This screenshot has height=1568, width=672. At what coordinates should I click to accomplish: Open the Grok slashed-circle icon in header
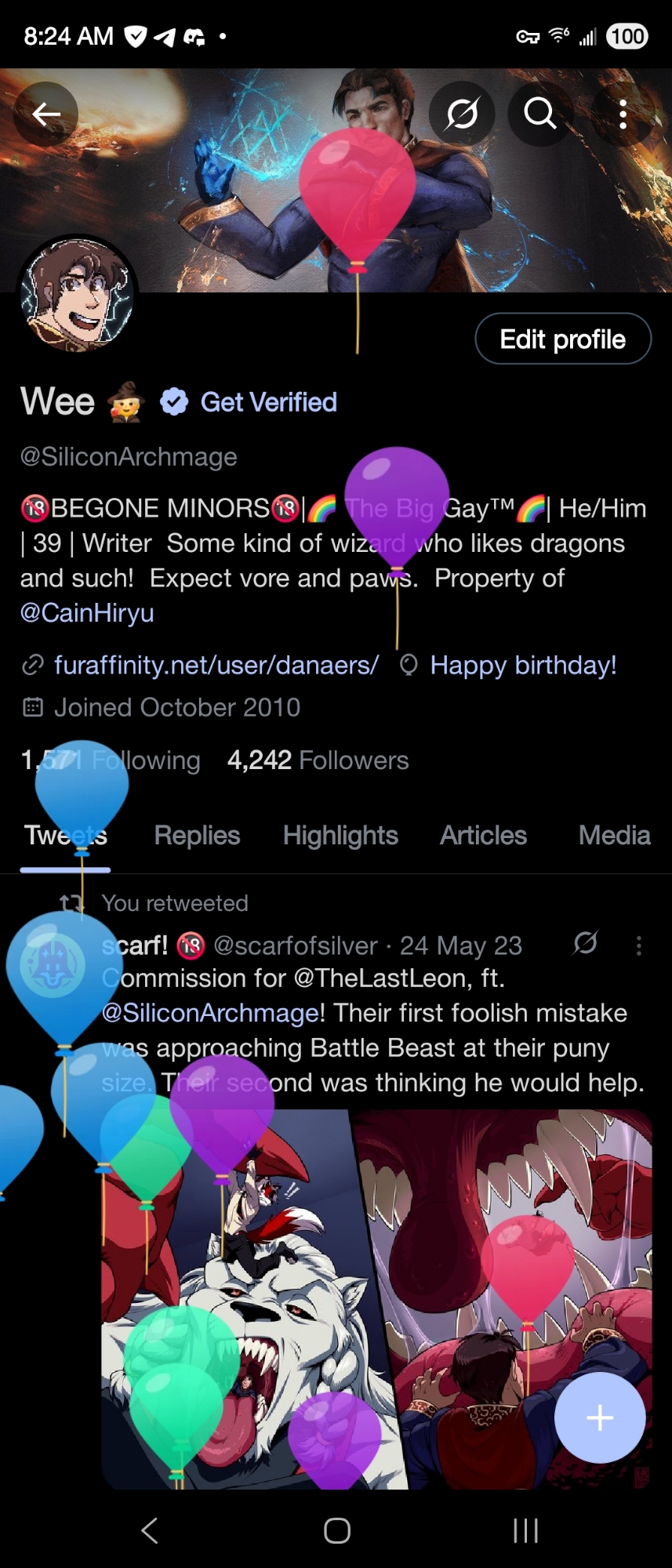pos(462,114)
